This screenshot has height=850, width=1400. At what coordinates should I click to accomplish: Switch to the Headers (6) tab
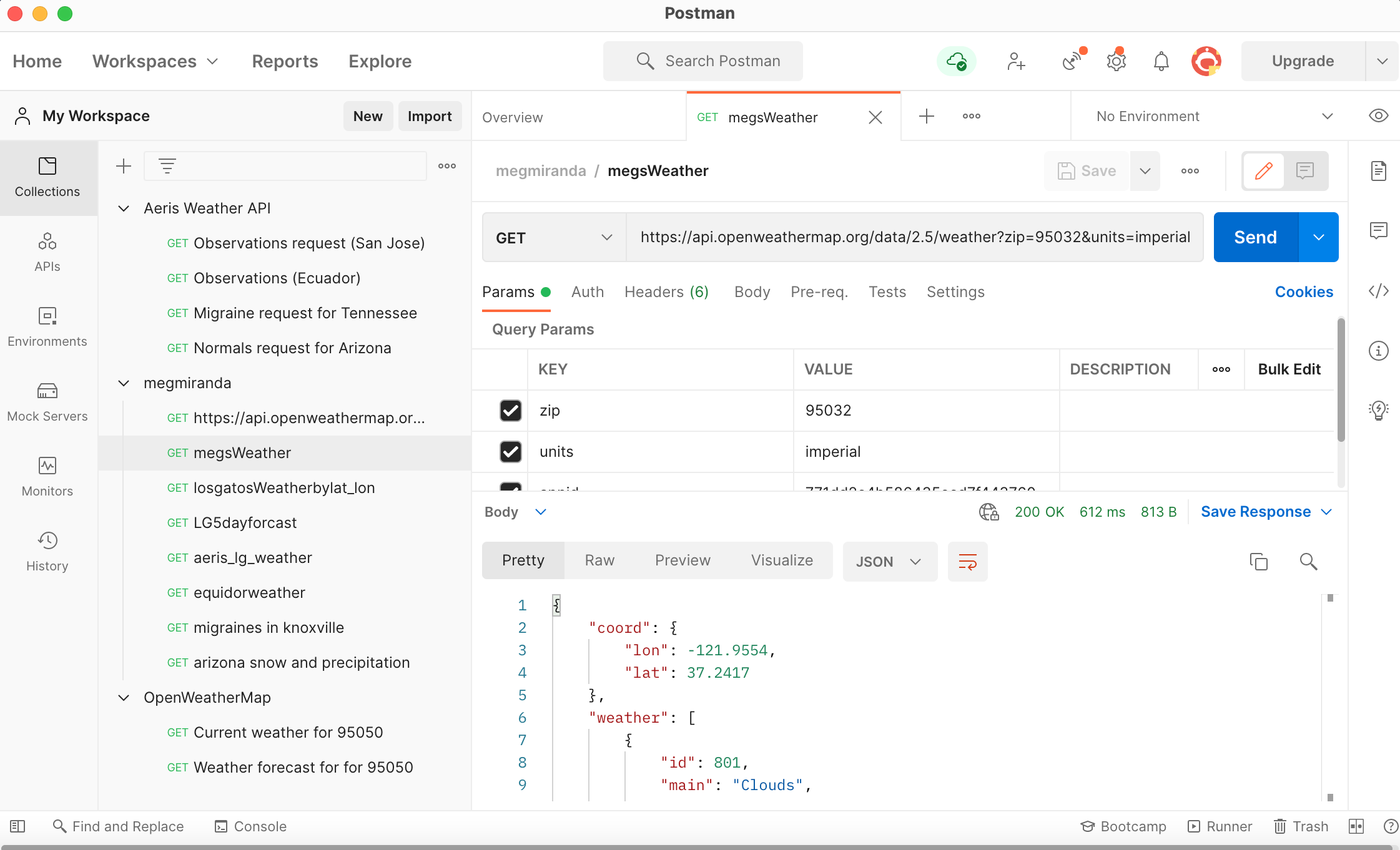click(x=666, y=292)
